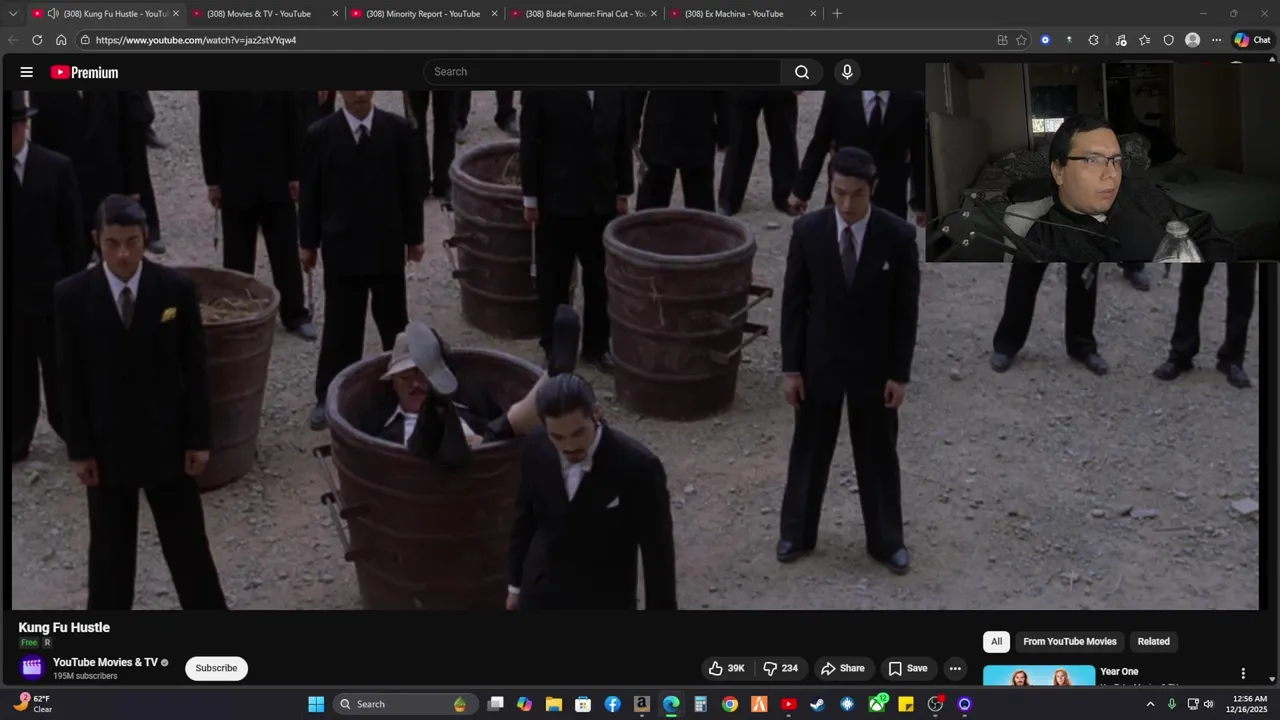Go to browser home page
Image resolution: width=1280 pixels, height=720 pixels.
61,40
